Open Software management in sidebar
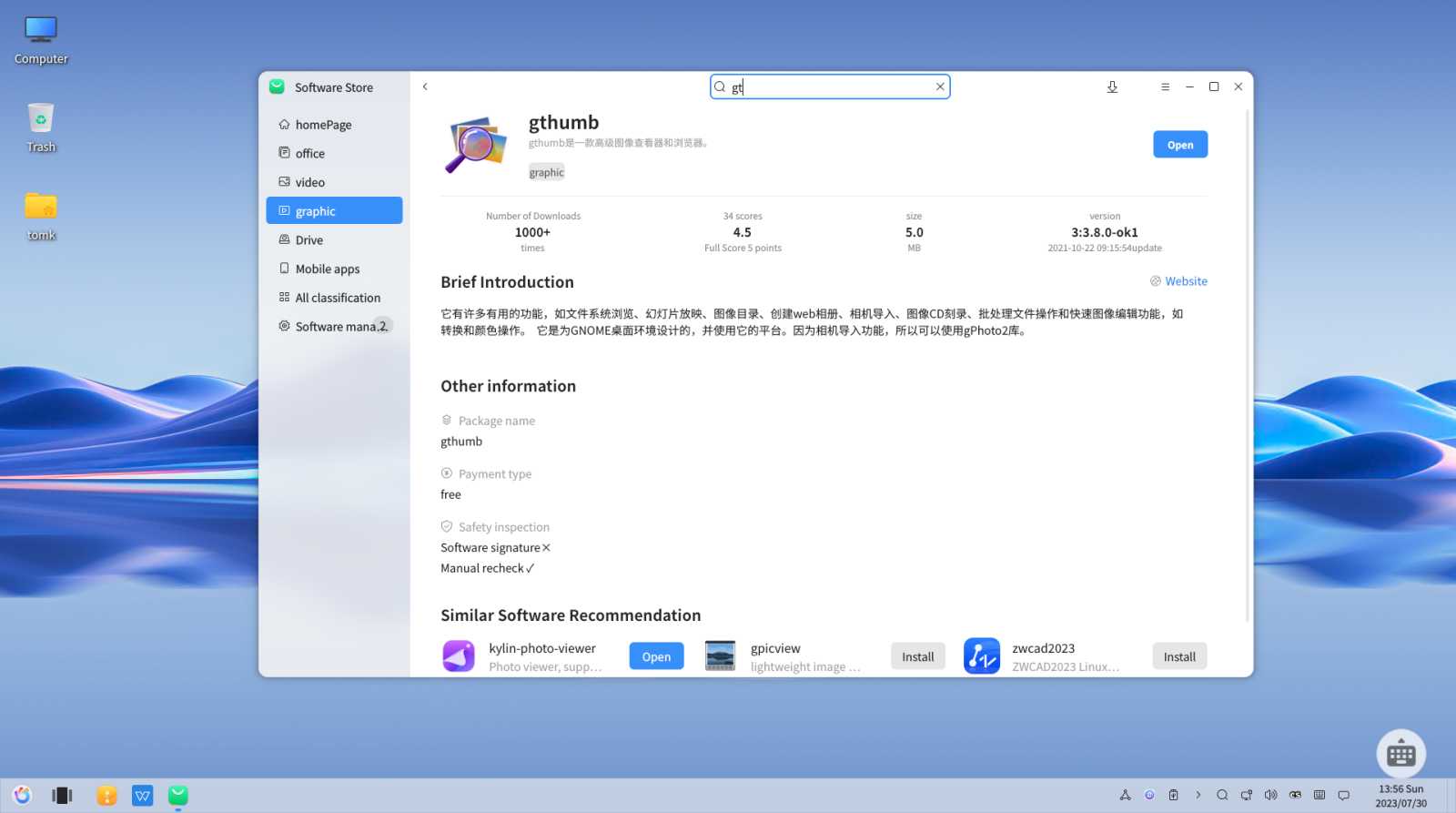 pos(334,326)
